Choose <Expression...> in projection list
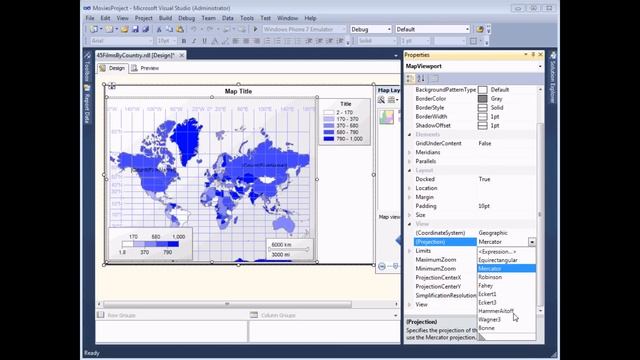The width and height of the screenshot is (640, 360). tap(506, 251)
